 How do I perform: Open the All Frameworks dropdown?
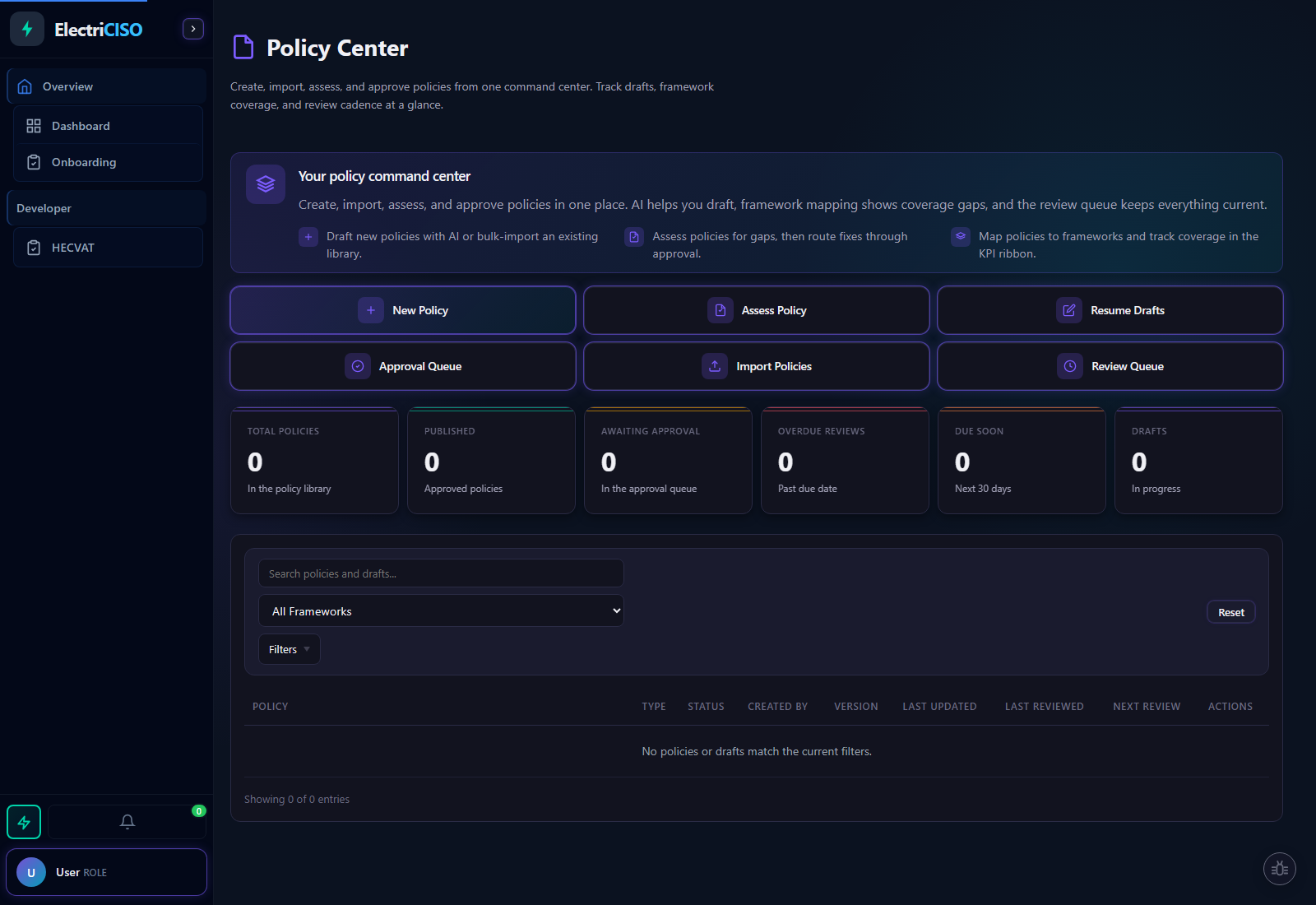[441, 610]
